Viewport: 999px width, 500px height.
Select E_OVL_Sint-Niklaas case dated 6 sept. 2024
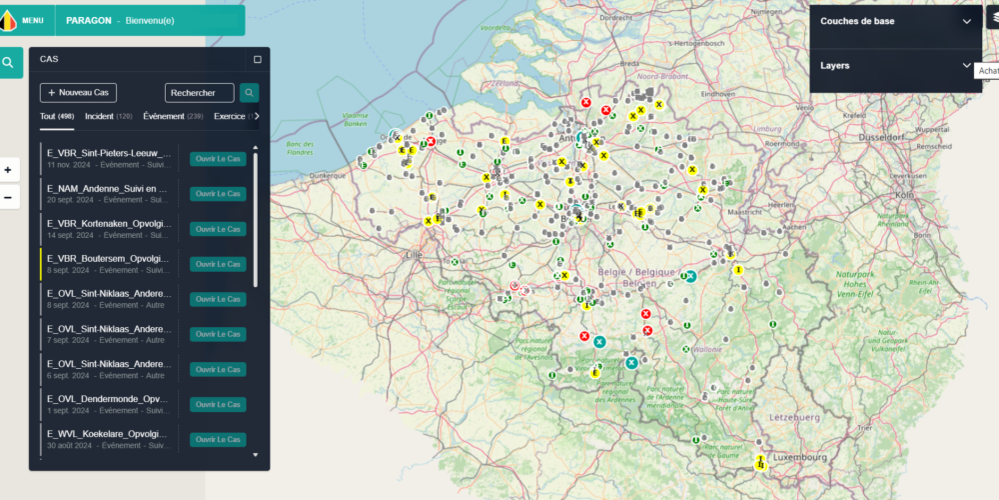click(109, 369)
